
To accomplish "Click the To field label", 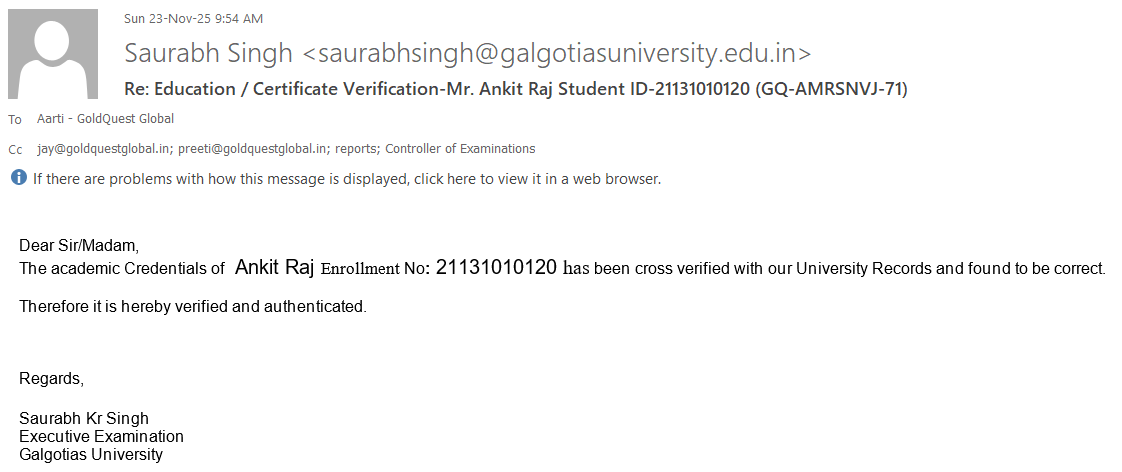I will click(14, 119).
